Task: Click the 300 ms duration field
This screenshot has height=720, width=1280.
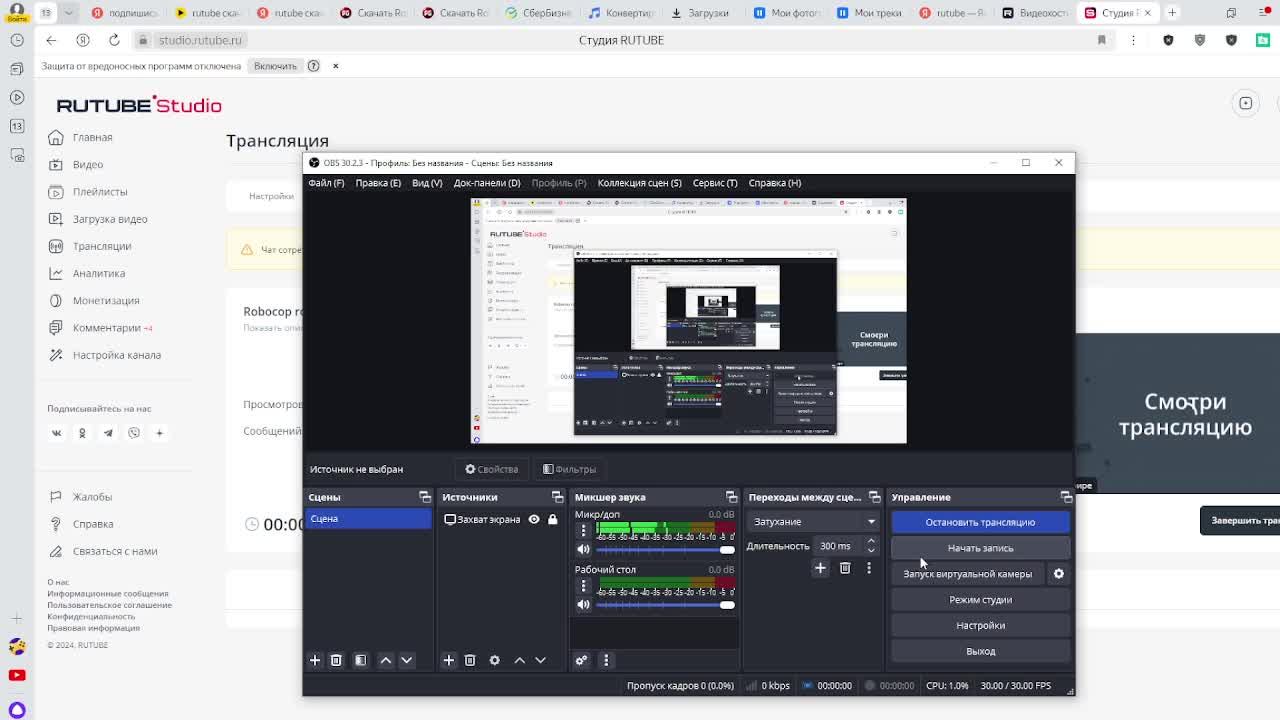Action: pos(839,546)
